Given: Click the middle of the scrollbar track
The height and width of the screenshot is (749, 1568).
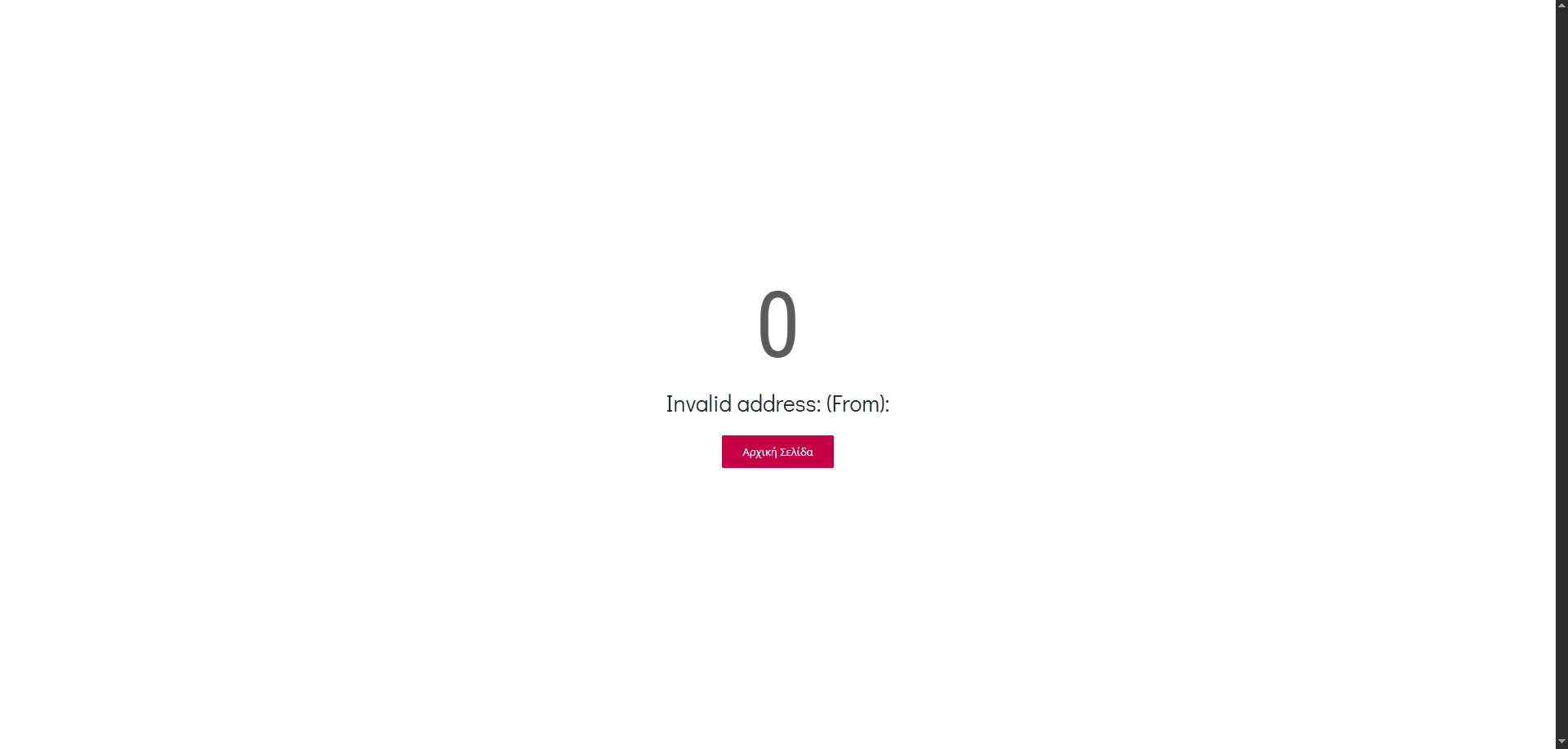Looking at the screenshot, I should pyautogui.click(x=1561, y=374).
